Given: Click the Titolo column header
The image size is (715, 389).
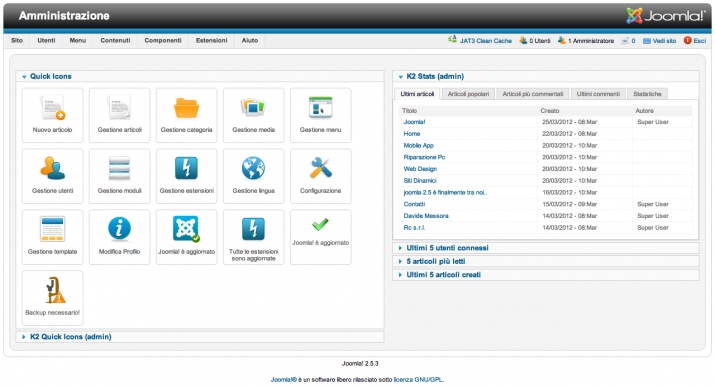Looking at the screenshot, I should 409,111.
